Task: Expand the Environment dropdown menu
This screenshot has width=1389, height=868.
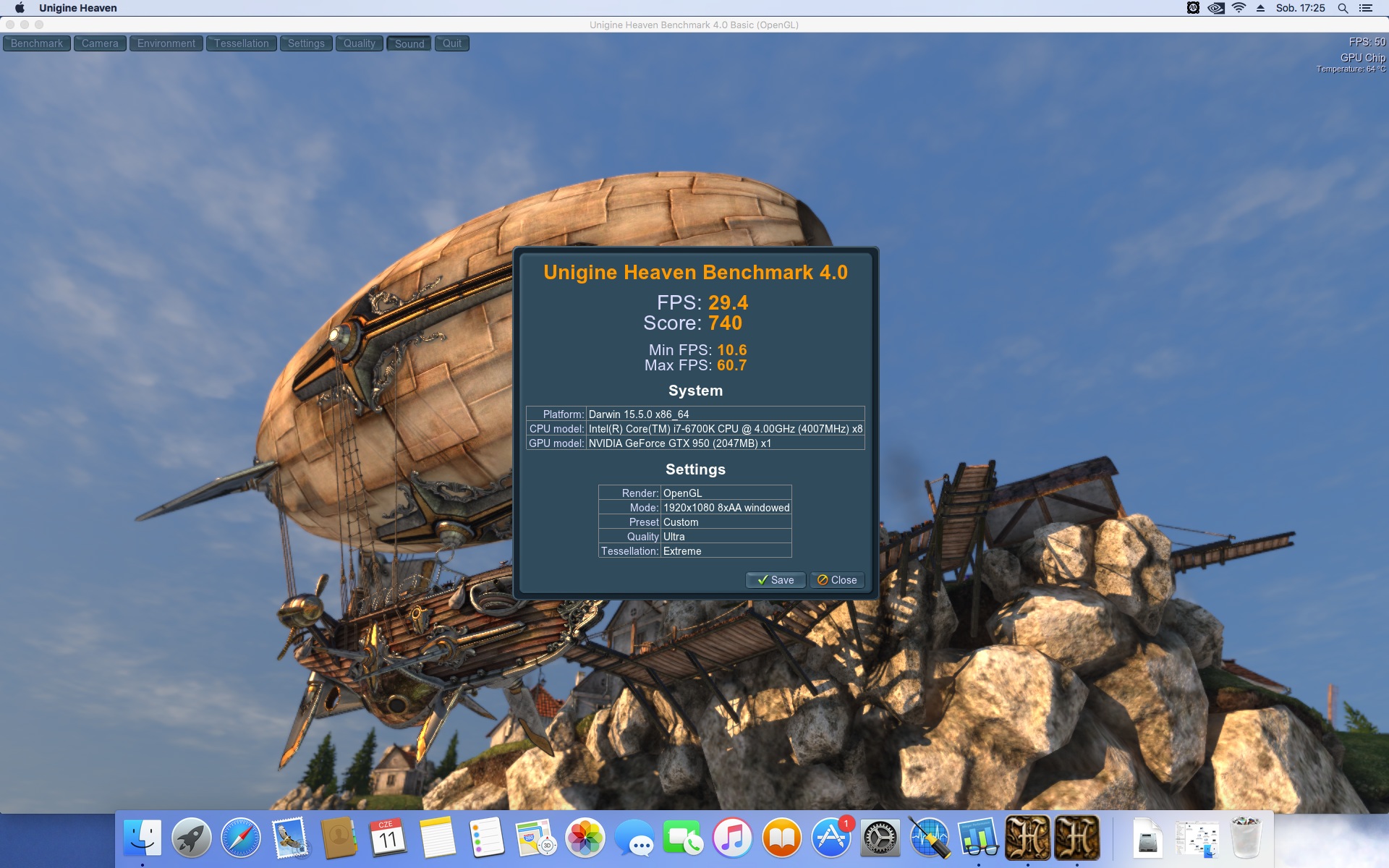Action: click(x=166, y=43)
